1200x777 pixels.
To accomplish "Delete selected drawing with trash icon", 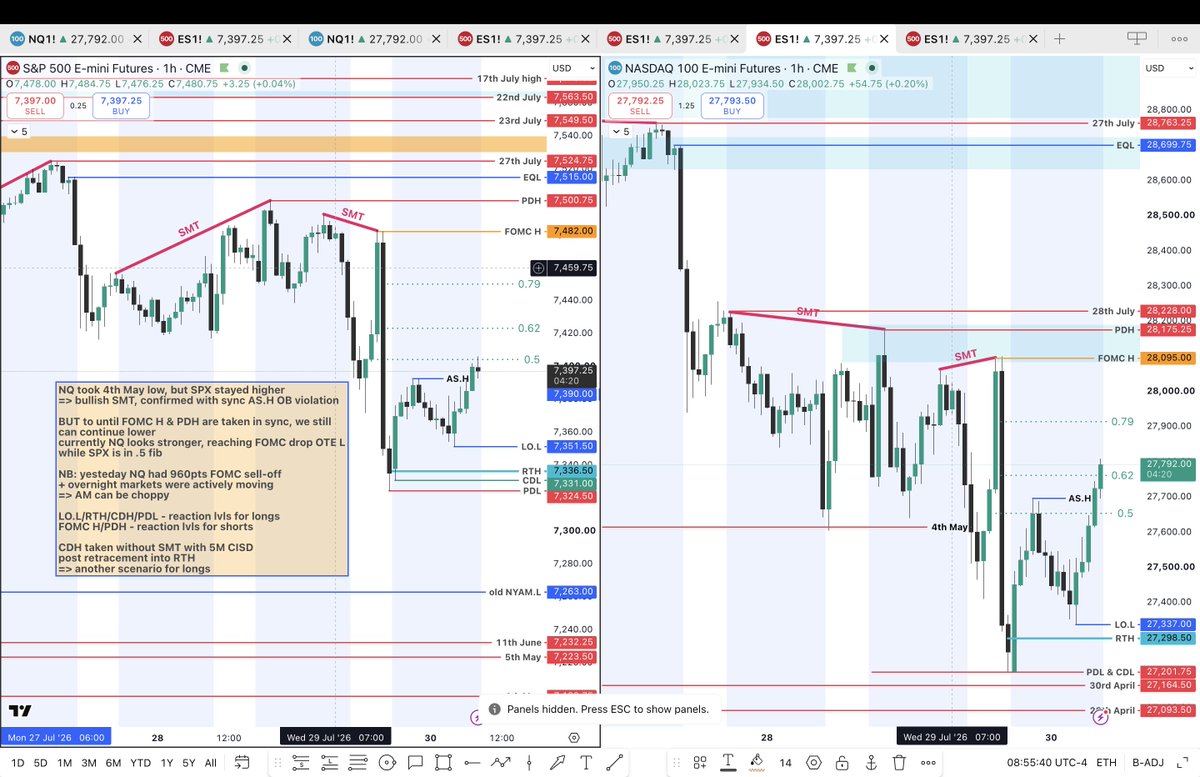I will point(899,762).
